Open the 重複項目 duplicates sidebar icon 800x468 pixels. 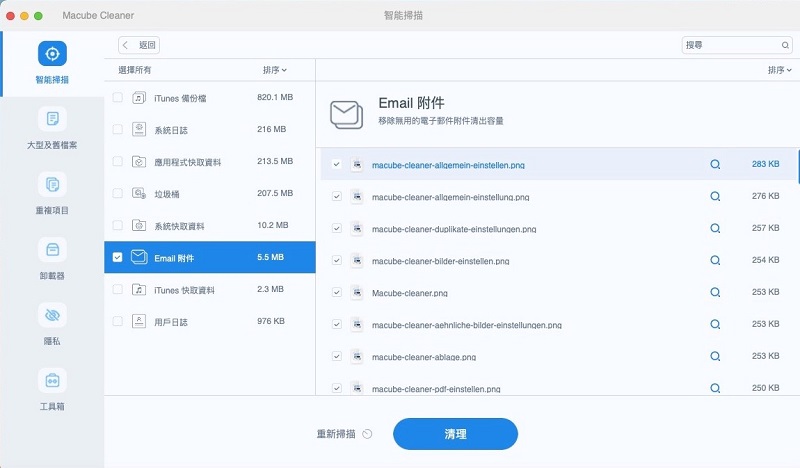[x=52, y=184]
